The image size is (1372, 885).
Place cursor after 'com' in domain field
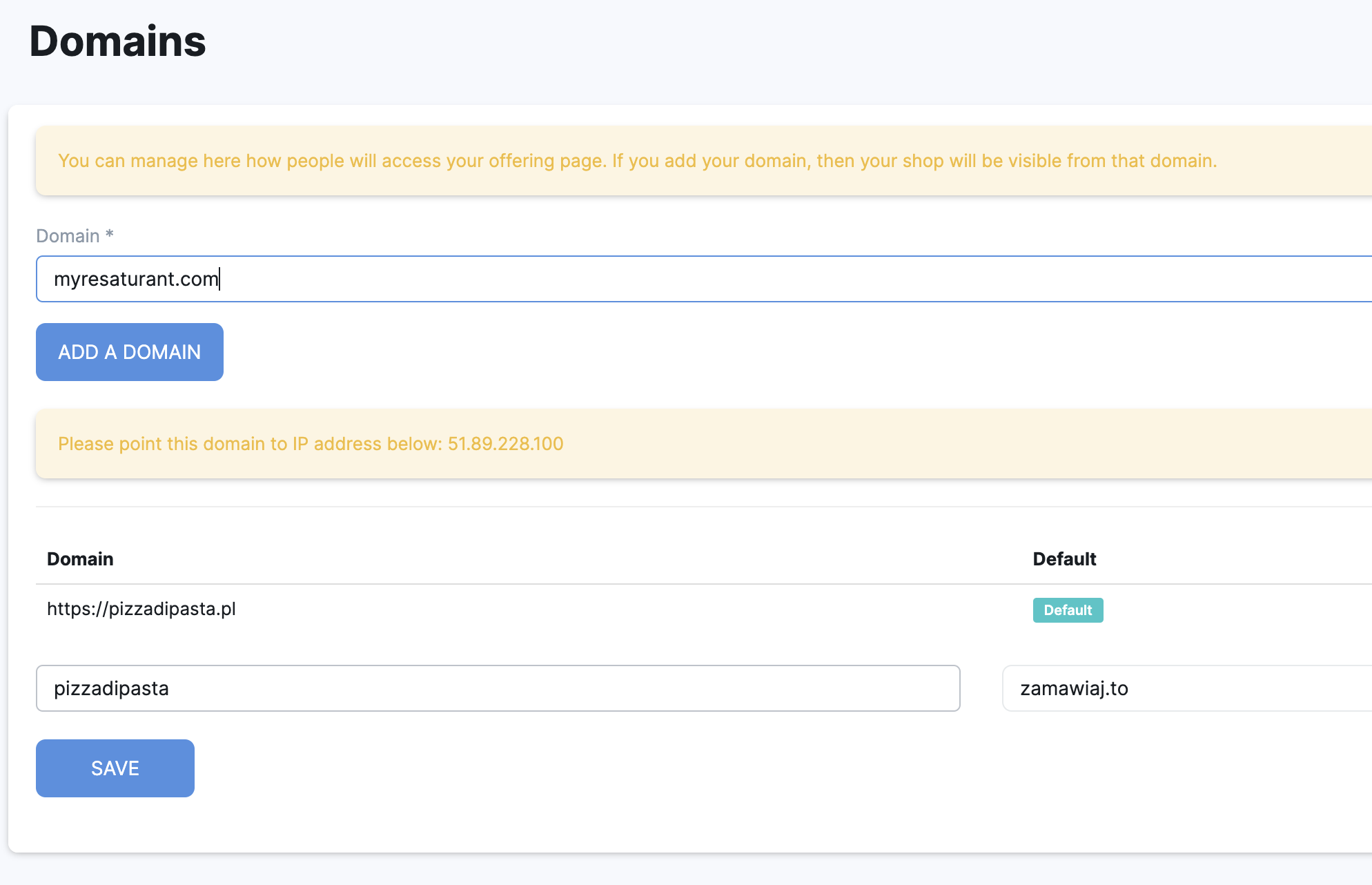click(219, 279)
